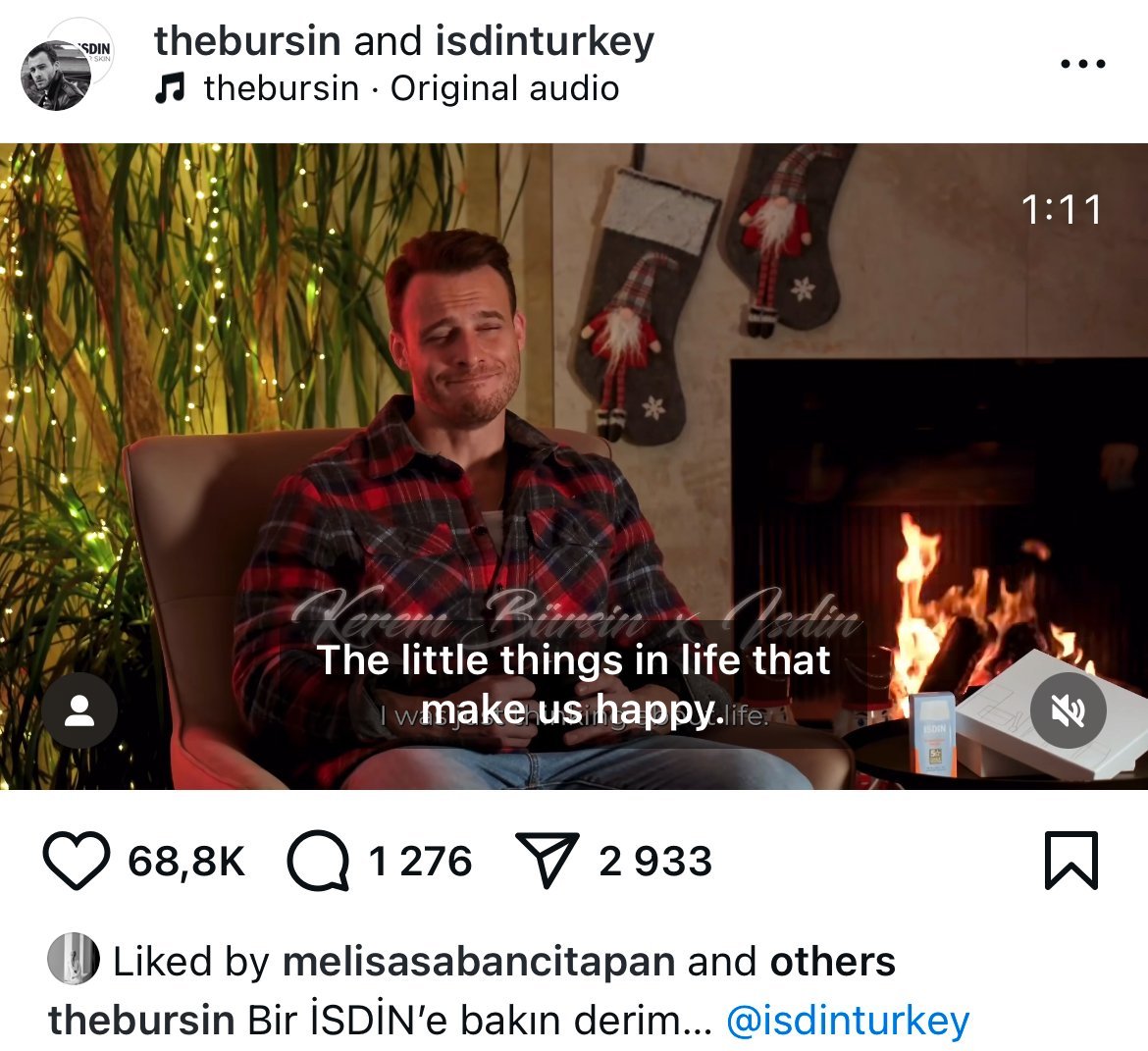The image size is (1148, 1051).
Task: Save the post with the bookmark icon
Action: point(1070,861)
